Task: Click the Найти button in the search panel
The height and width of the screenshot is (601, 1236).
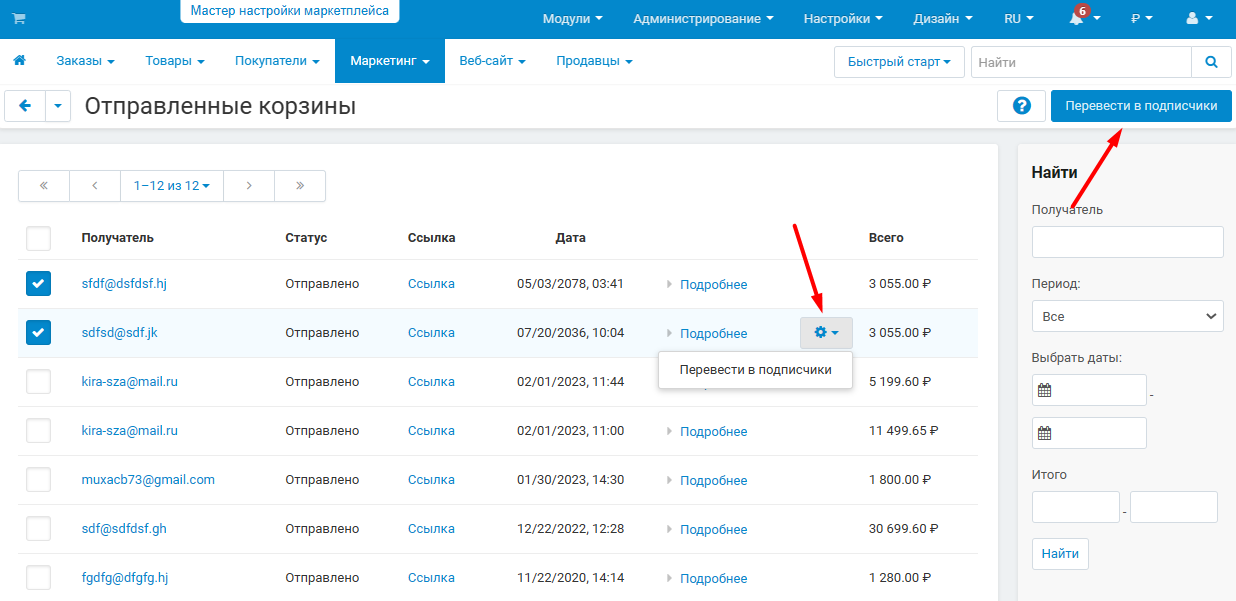Action: click(x=1060, y=553)
